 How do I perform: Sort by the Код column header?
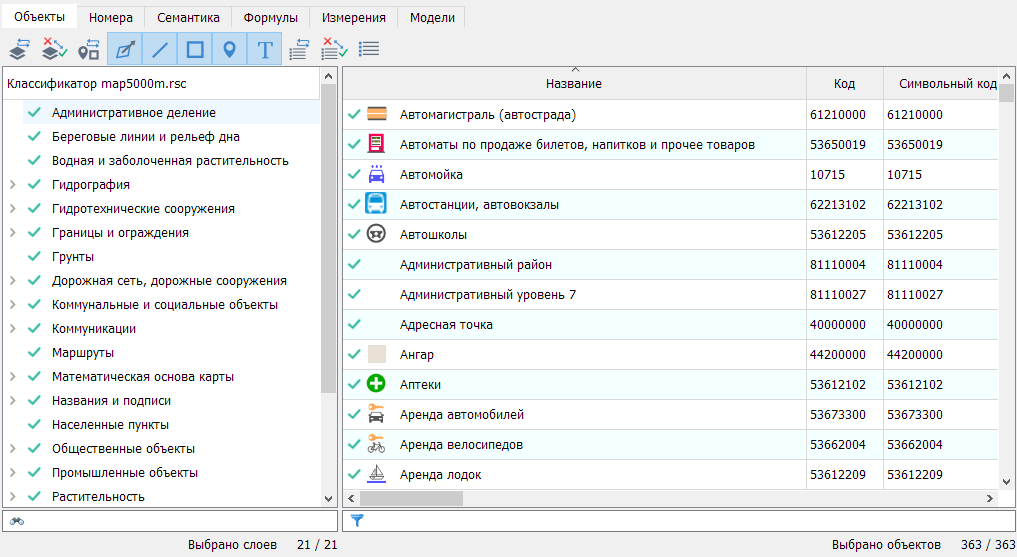pos(844,84)
